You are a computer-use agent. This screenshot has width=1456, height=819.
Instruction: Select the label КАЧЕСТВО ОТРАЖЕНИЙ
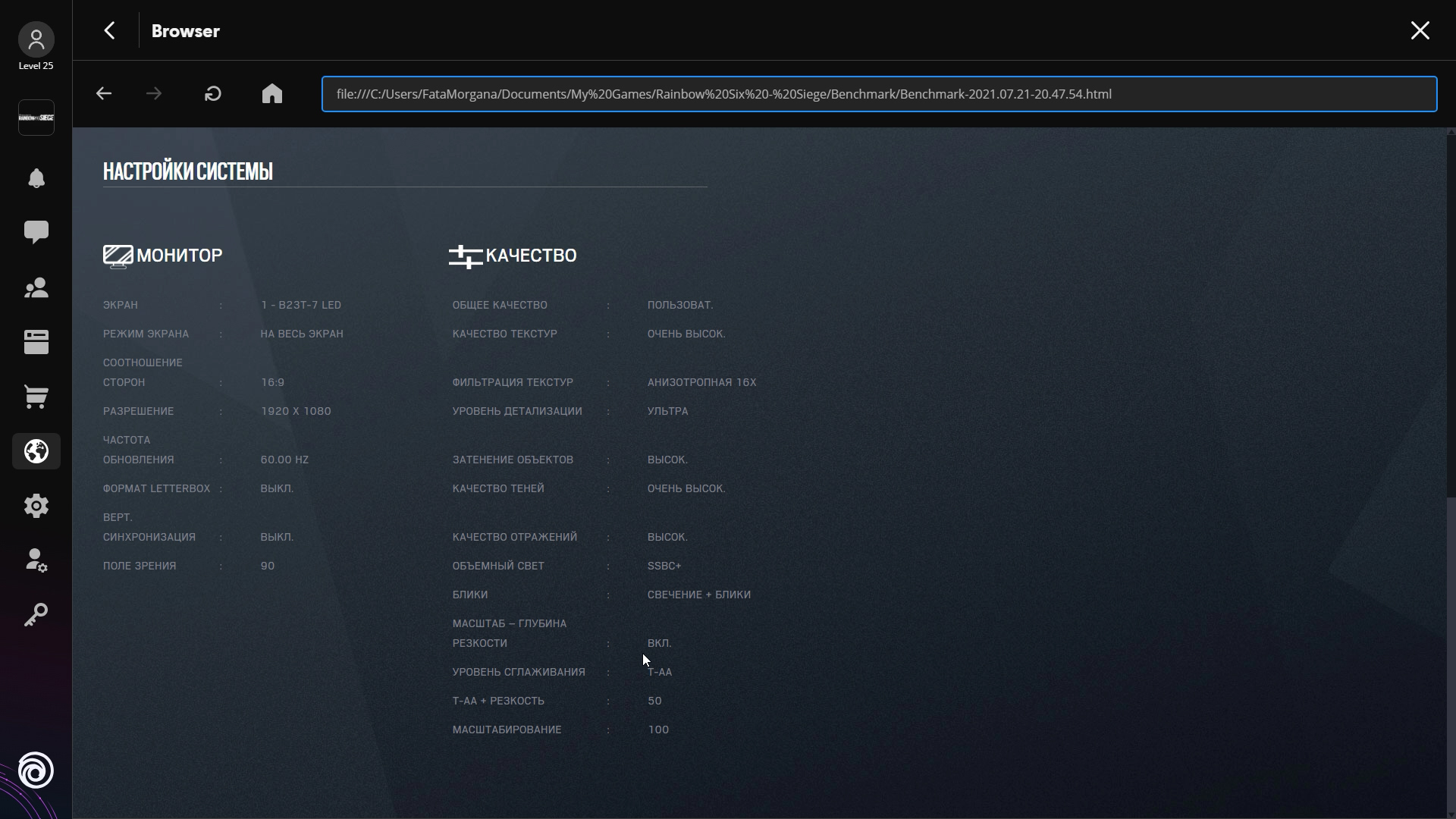click(515, 537)
